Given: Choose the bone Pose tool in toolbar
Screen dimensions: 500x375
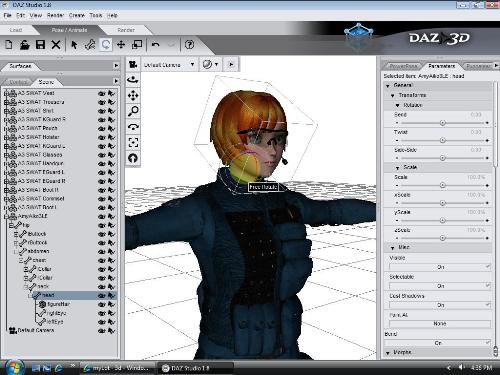Looking at the screenshot, I should click(90, 44).
